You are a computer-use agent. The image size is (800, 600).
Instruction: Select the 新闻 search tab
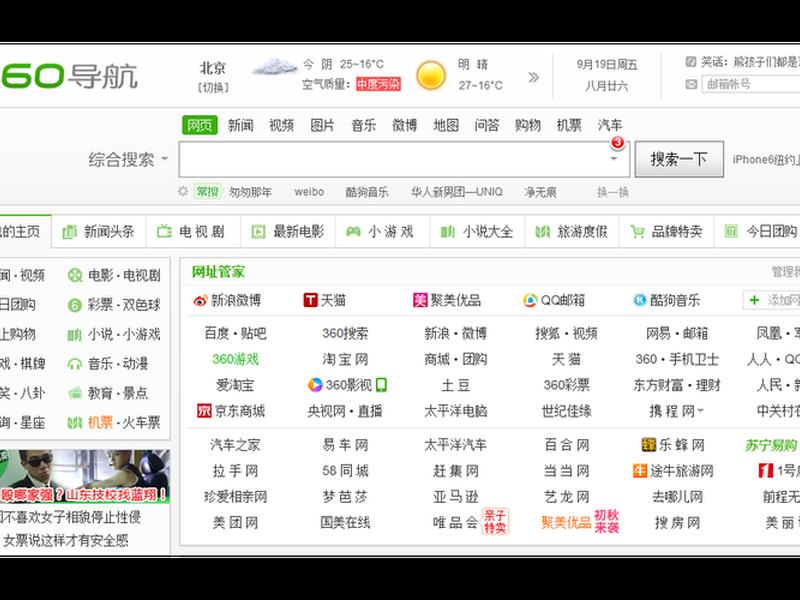240,125
